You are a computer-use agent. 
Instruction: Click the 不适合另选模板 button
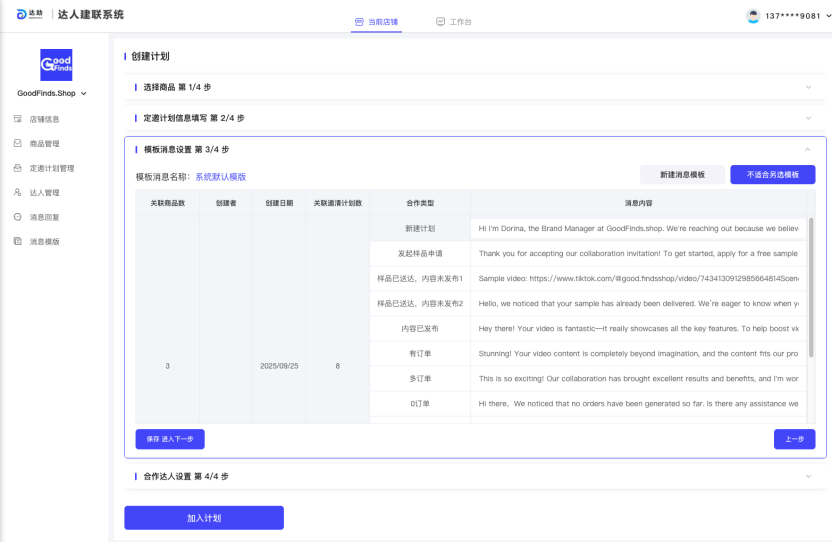772,174
